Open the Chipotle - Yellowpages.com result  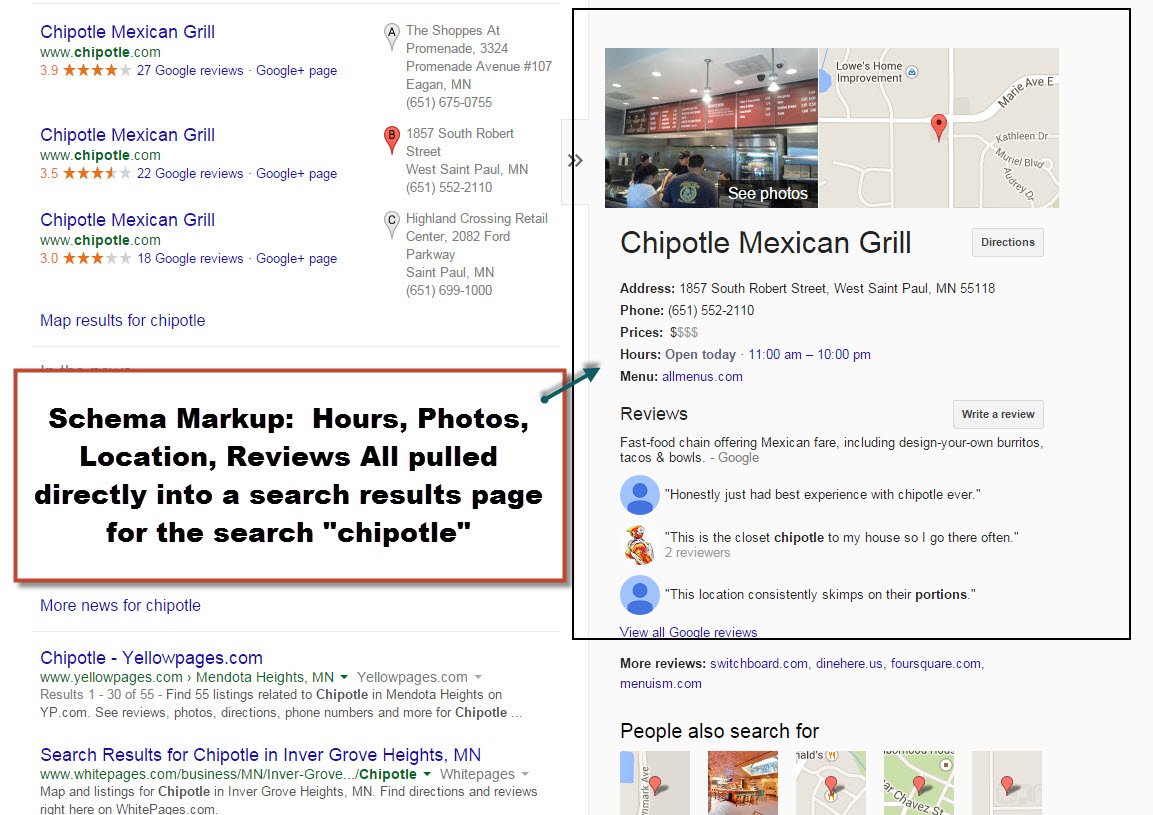click(151, 658)
